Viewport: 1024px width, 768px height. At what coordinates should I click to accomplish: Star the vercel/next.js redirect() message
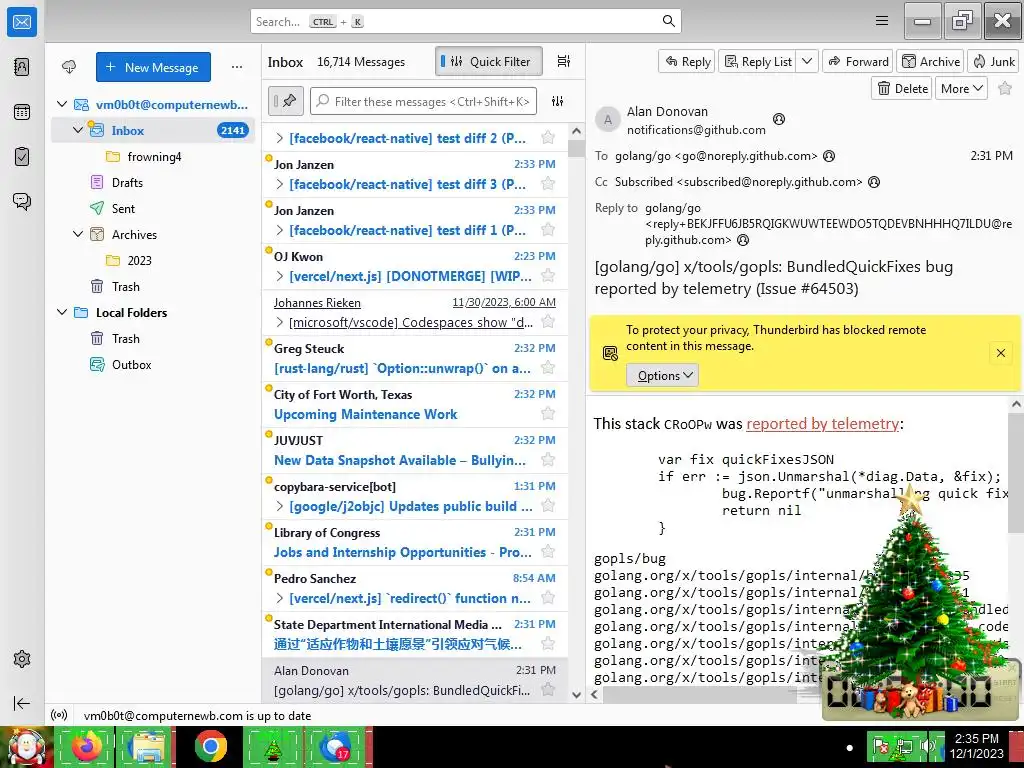point(548,598)
